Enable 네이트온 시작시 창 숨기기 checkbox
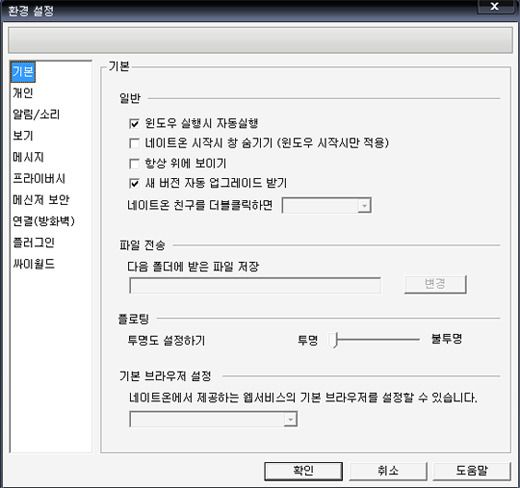The image size is (520, 488). point(134,144)
